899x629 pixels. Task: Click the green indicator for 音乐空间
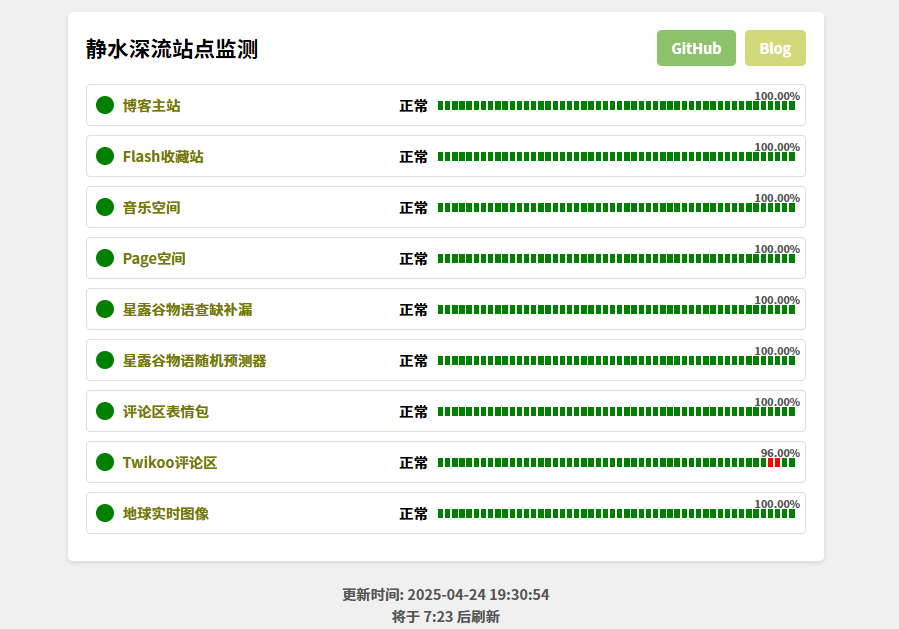[105, 207]
